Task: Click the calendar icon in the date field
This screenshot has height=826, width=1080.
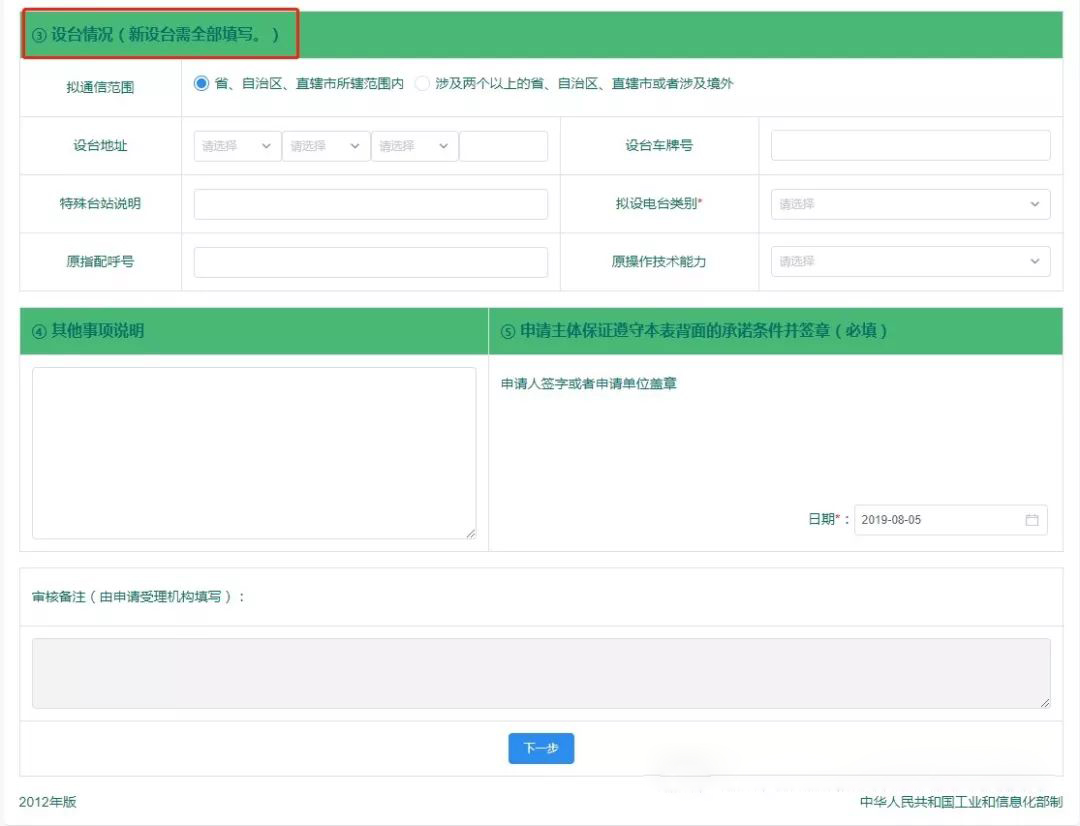Action: click(x=1032, y=520)
